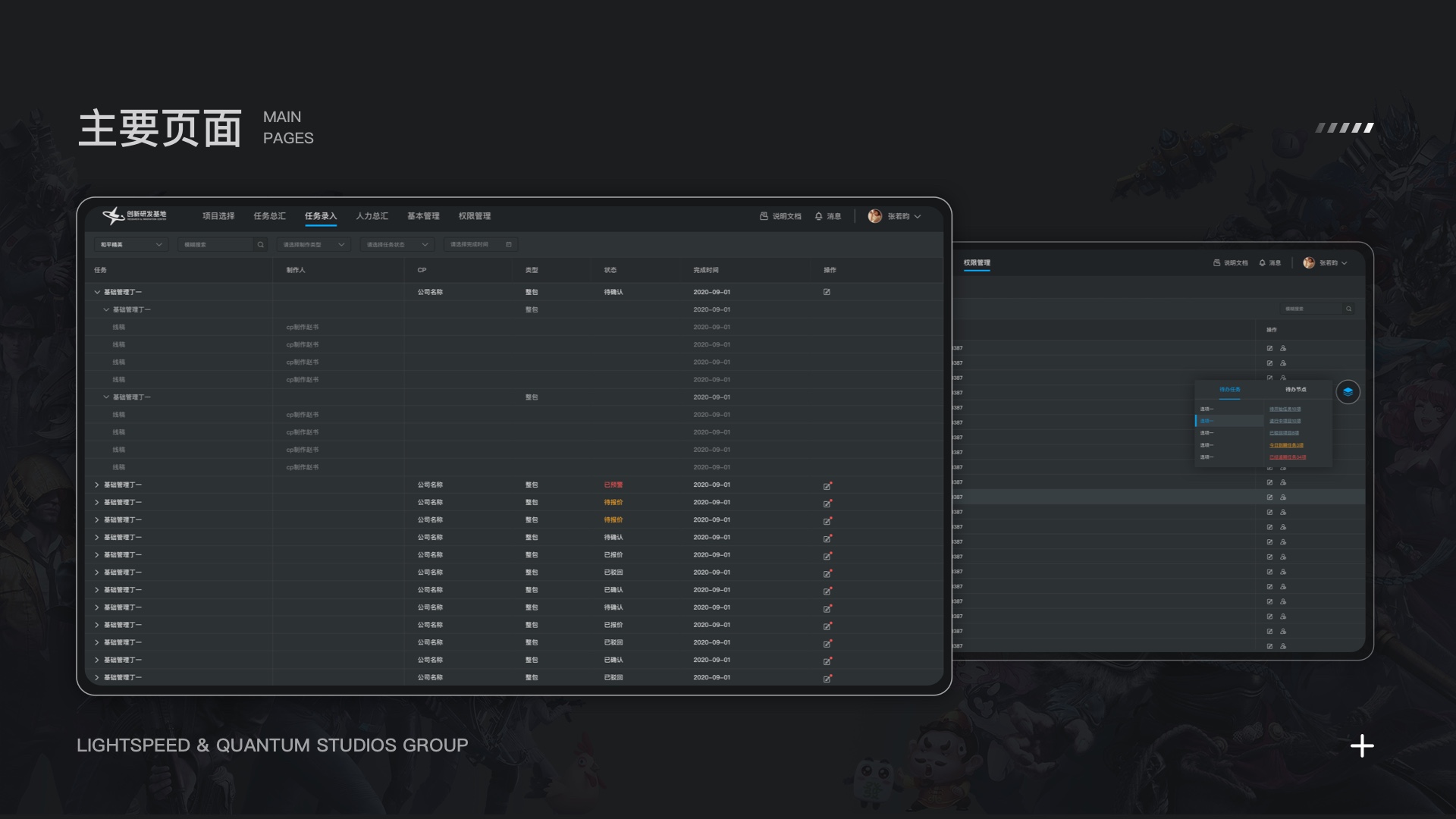The height and width of the screenshot is (819, 1456).
Task: Open the 请选择制作类型 dropdown
Action: point(313,245)
